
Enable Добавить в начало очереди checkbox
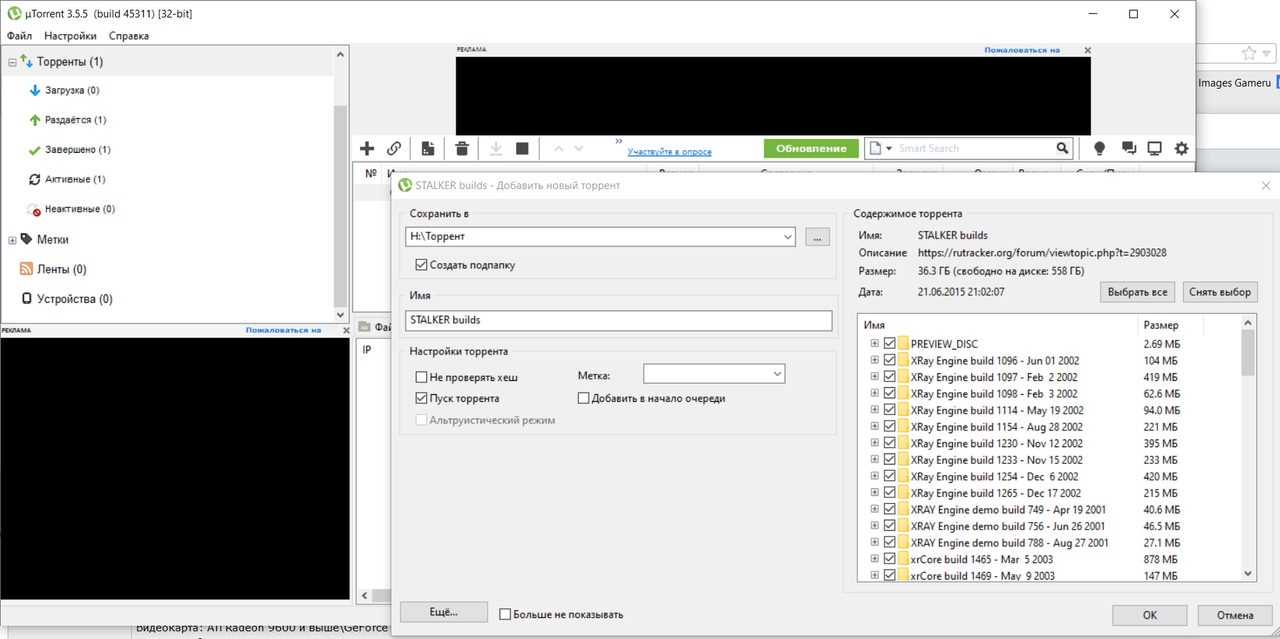584,398
